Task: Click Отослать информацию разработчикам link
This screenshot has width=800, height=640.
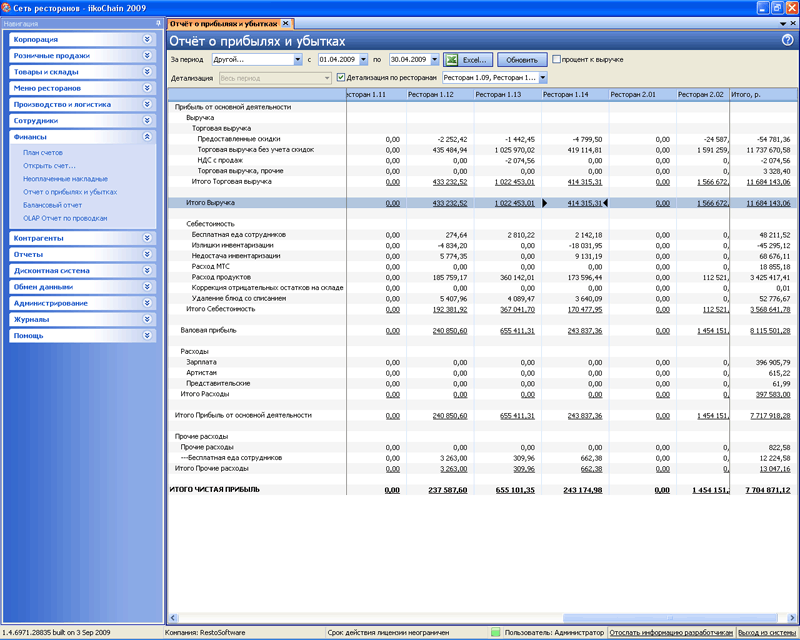Action: click(671, 632)
